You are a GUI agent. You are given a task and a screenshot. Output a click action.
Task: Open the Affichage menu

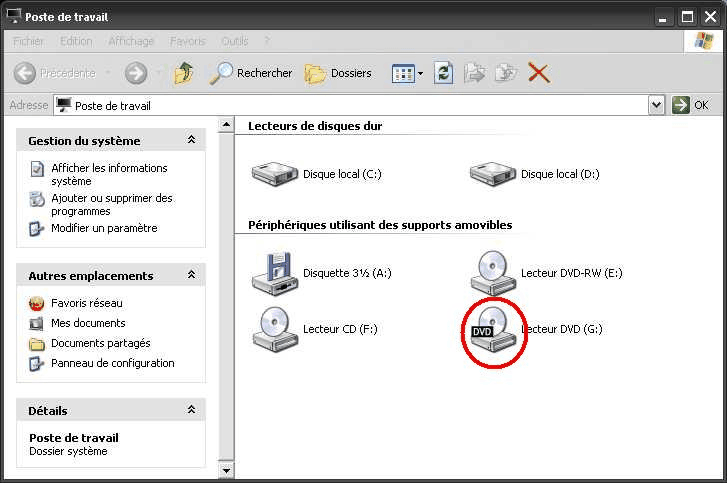point(131,42)
